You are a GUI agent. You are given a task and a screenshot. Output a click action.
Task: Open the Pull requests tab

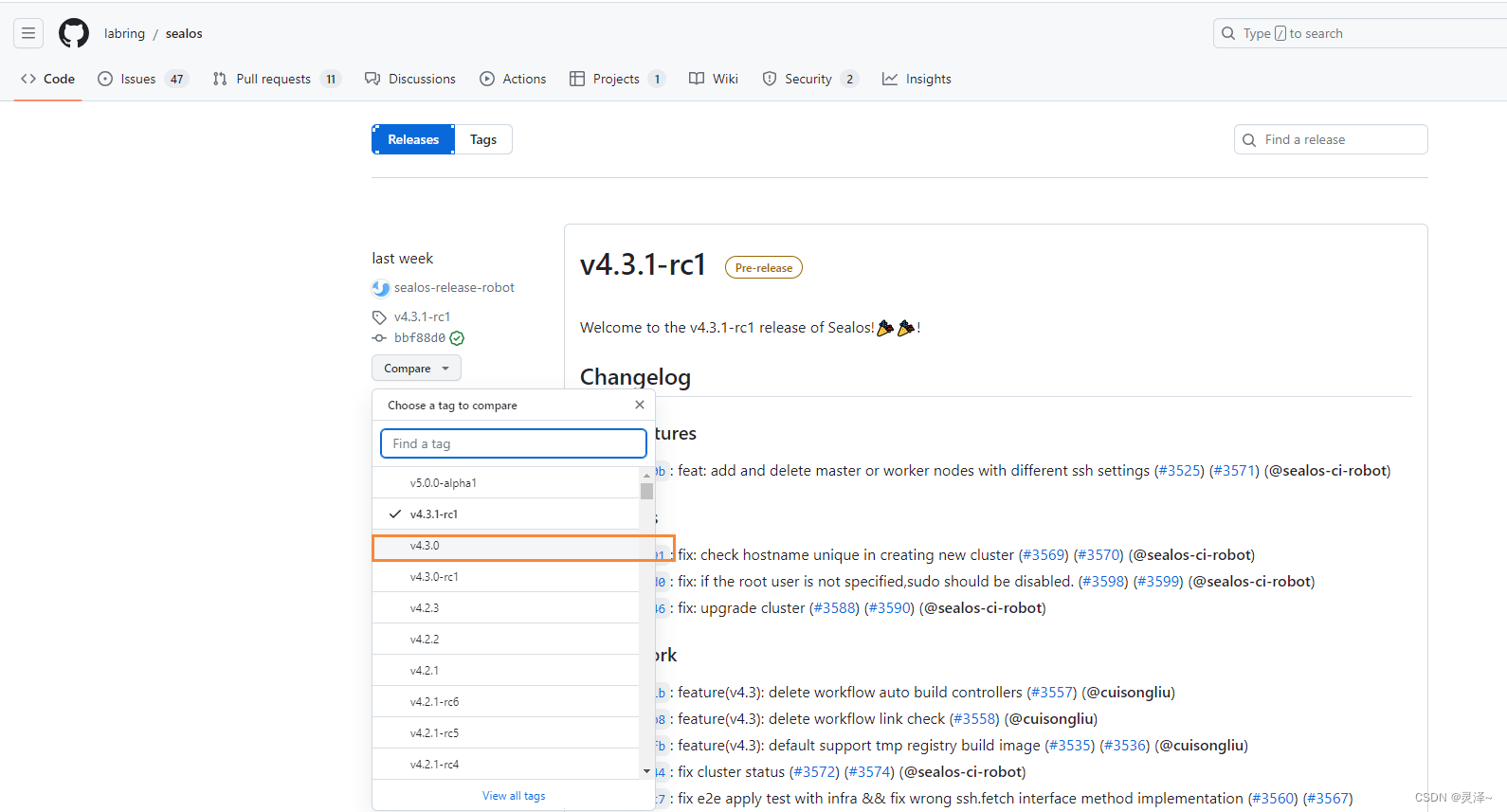(276, 79)
